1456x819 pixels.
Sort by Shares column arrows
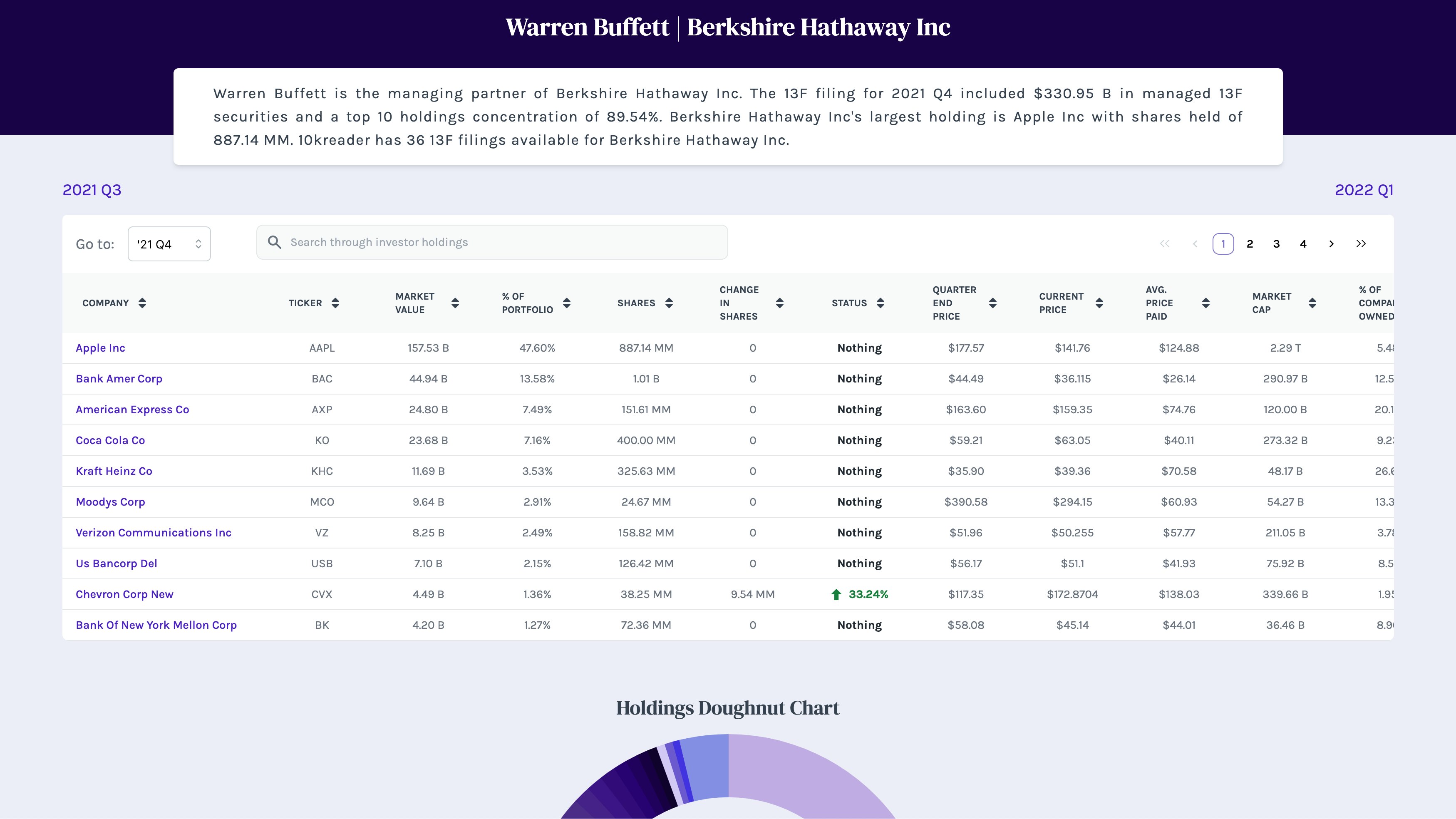pyautogui.click(x=669, y=303)
